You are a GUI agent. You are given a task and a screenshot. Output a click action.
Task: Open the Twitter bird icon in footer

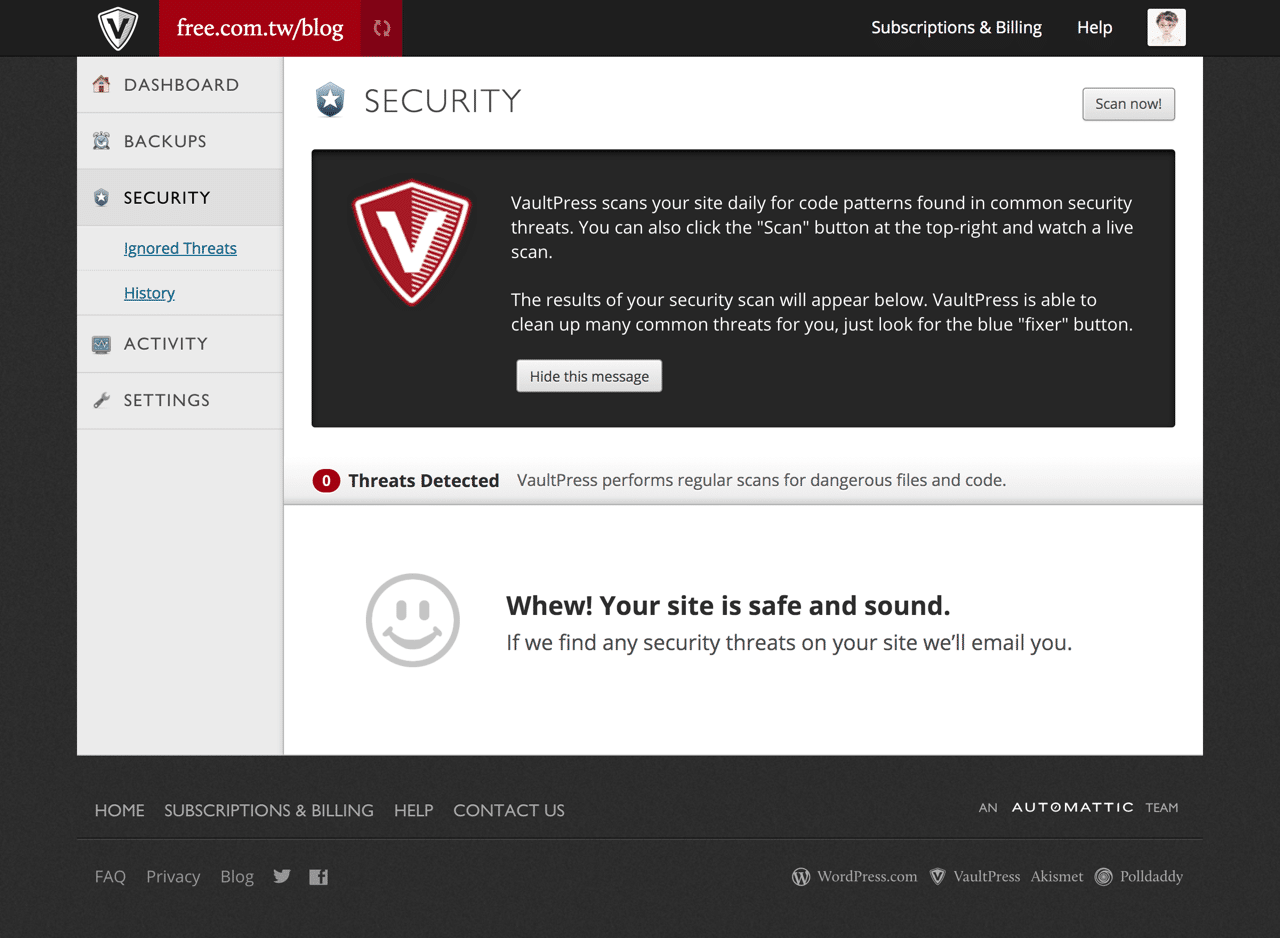[x=282, y=876]
